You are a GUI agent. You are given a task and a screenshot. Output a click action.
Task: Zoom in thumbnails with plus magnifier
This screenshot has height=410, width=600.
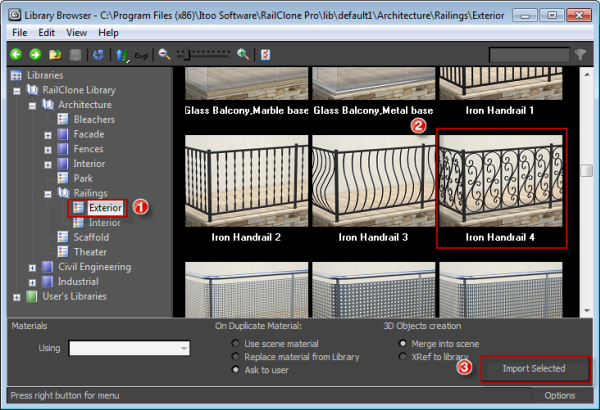pyautogui.click(x=243, y=54)
